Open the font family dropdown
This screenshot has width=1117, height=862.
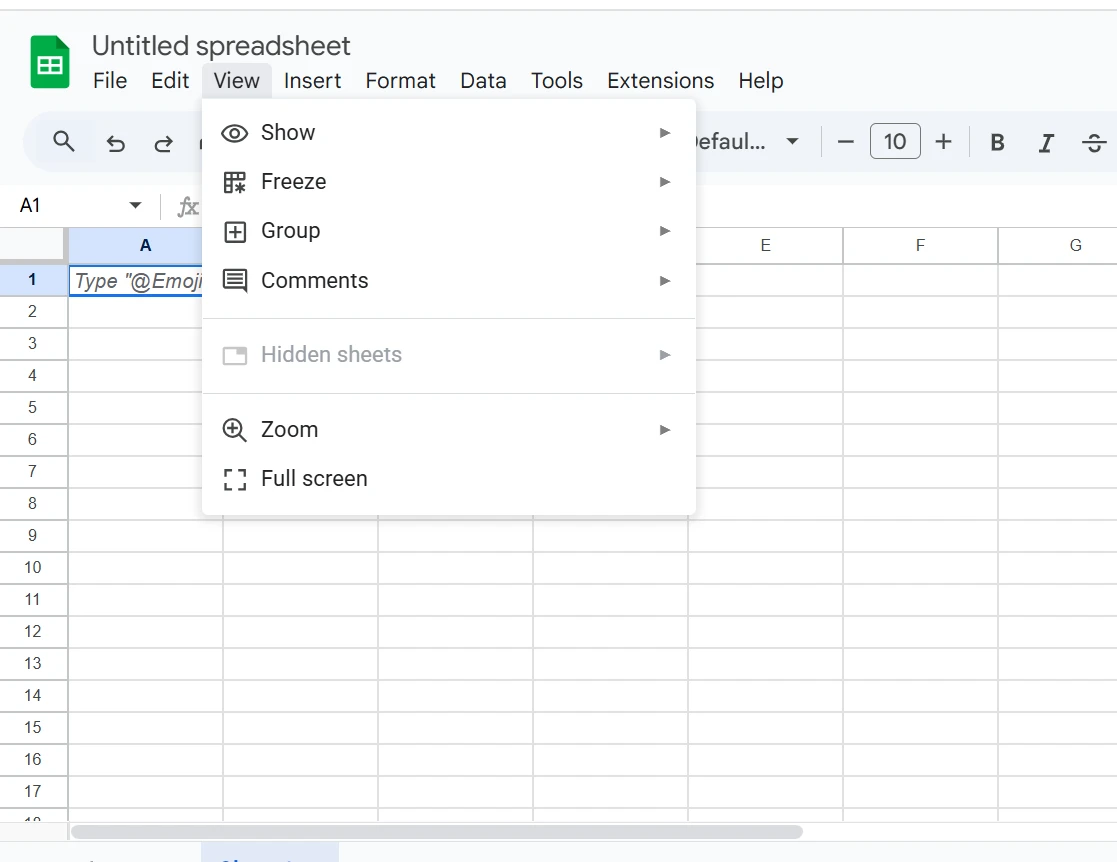[x=745, y=142]
